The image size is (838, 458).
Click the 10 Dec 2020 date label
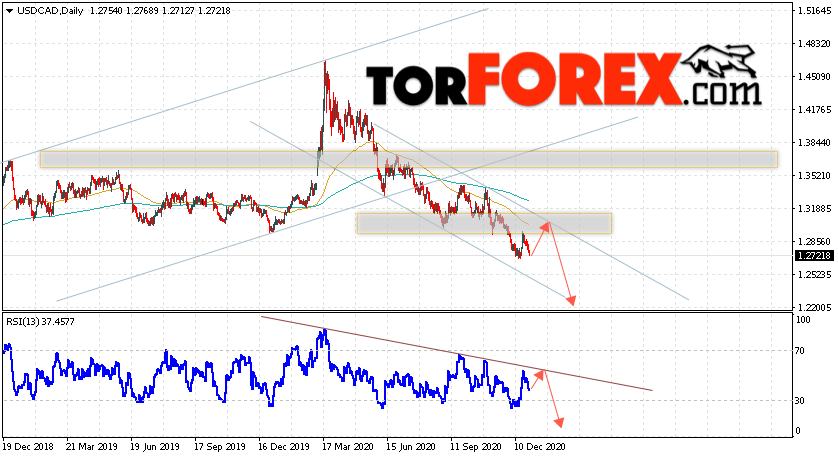click(539, 447)
